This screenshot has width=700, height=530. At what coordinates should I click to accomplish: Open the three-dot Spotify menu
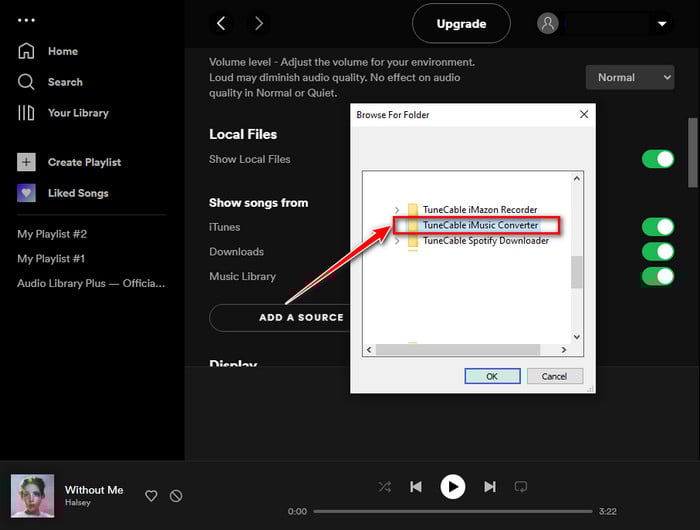click(26, 20)
